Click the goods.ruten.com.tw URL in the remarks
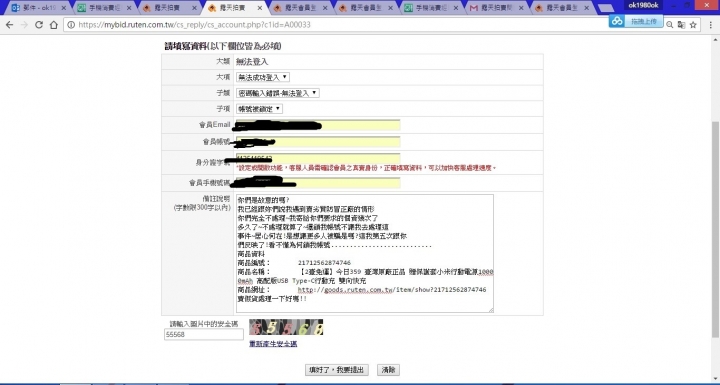 click(x=392, y=289)
